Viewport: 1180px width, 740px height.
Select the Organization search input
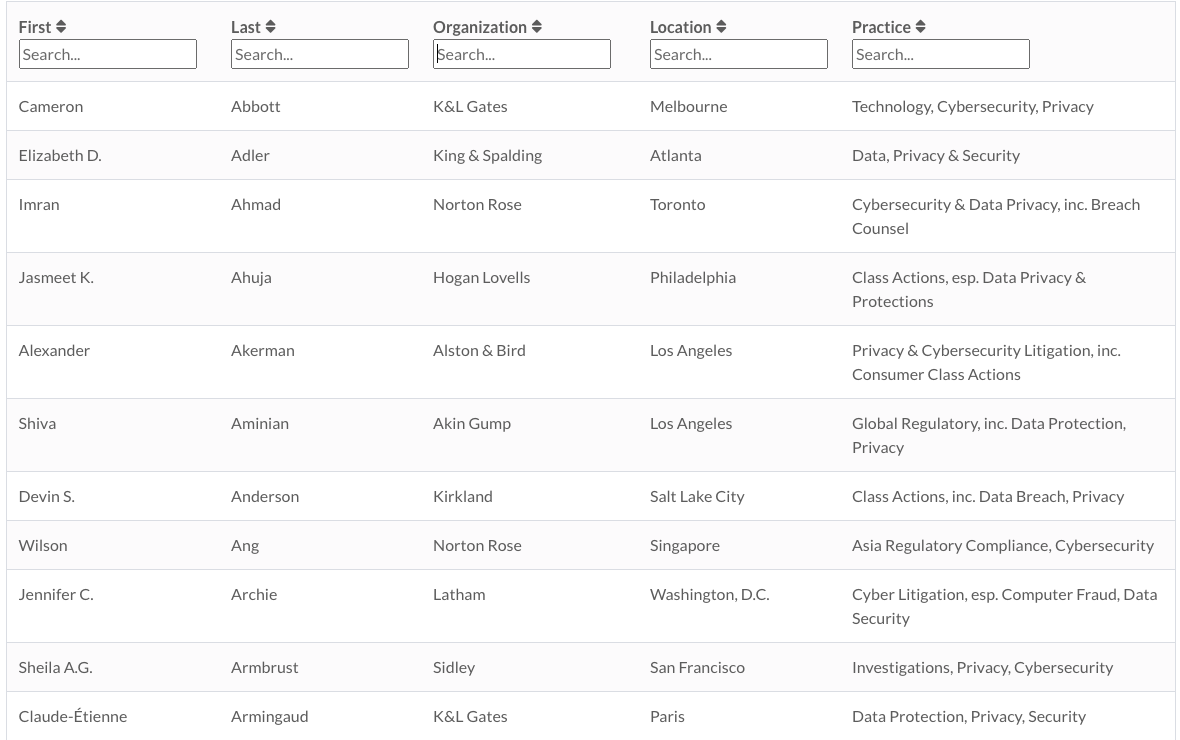(522, 54)
